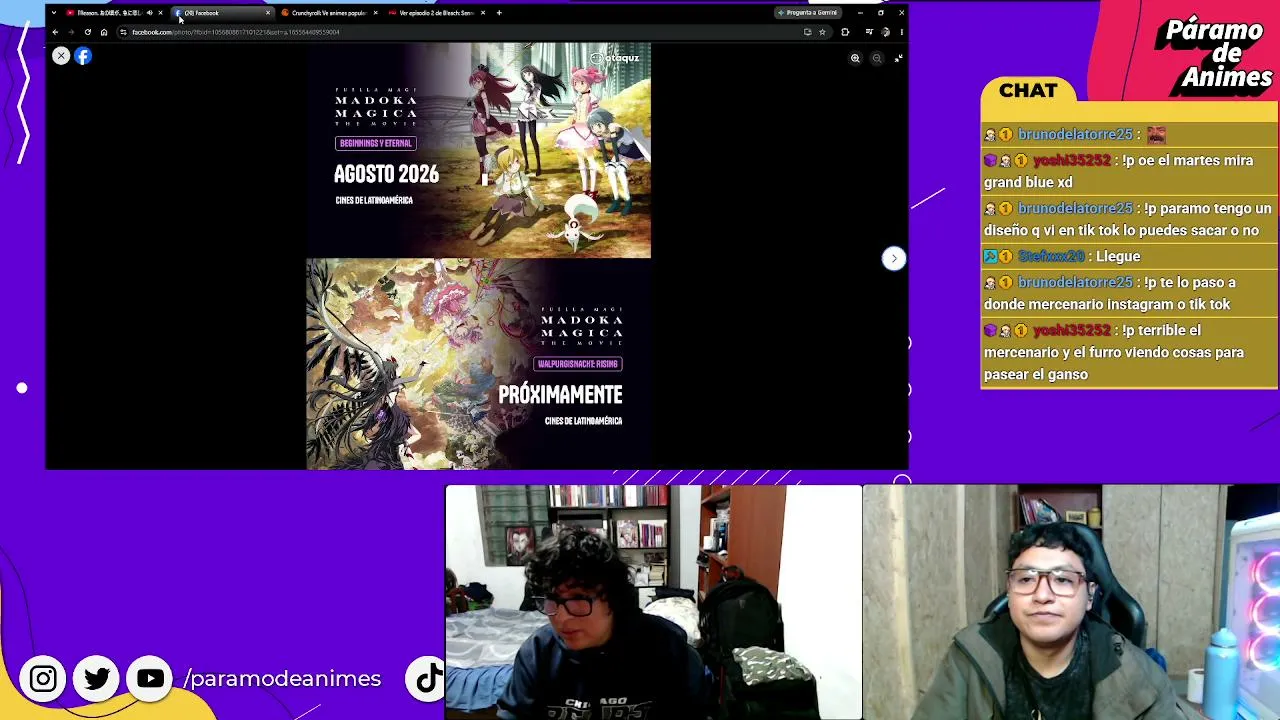Screen dimensions: 1280x720
Task: View site information for facebook.com
Action: 123,32
